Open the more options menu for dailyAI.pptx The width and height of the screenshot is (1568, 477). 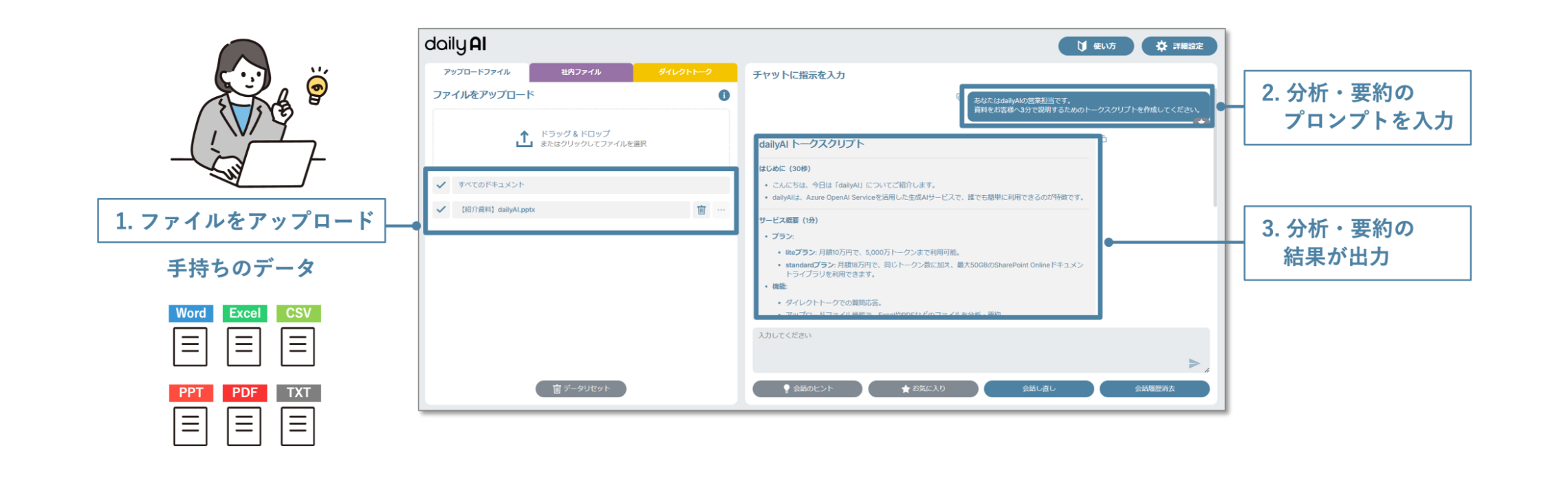click(721, 210)
